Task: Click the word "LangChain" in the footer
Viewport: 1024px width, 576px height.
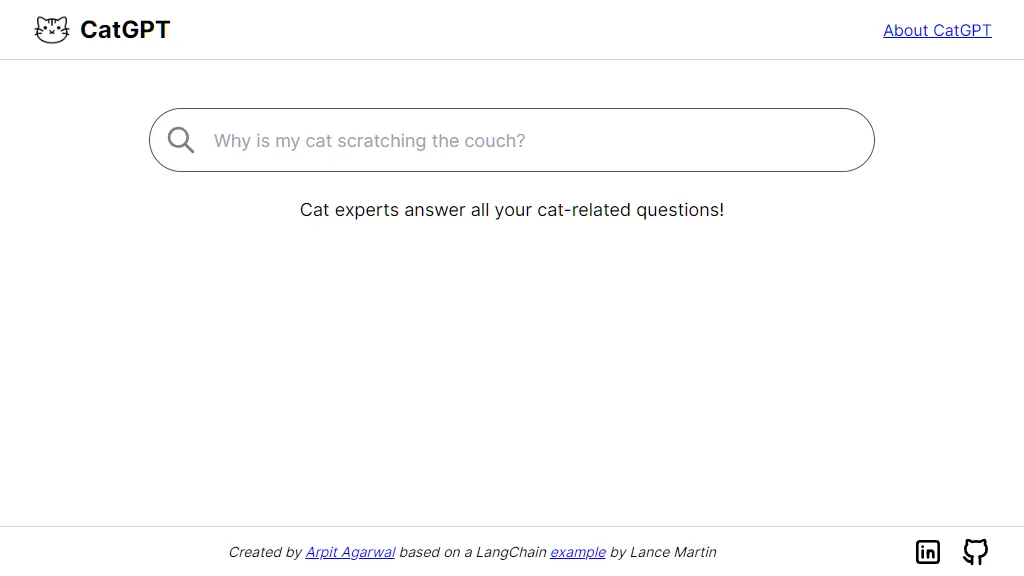Action: pyautogui.click(x=511, y=552)
